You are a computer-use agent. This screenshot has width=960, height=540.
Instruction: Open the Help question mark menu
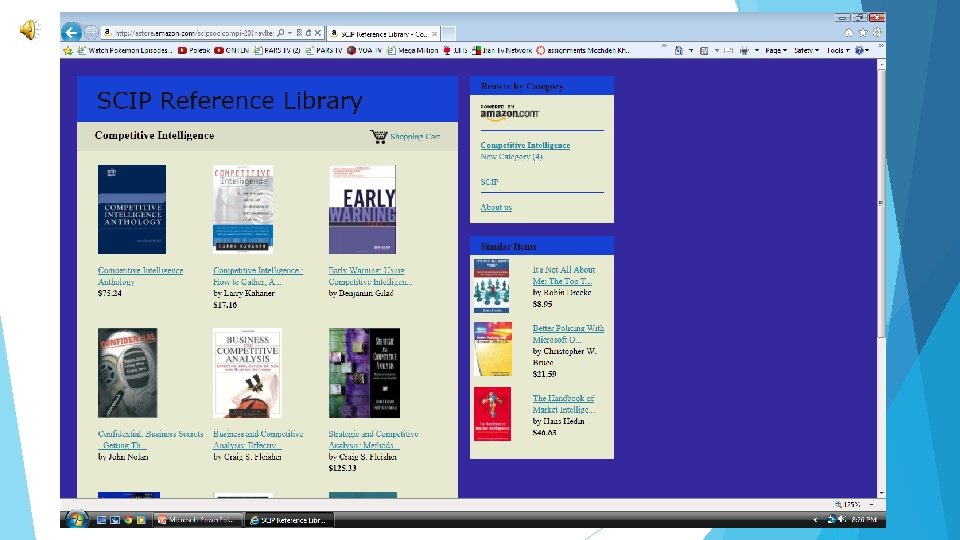click(x=861, y=51)
